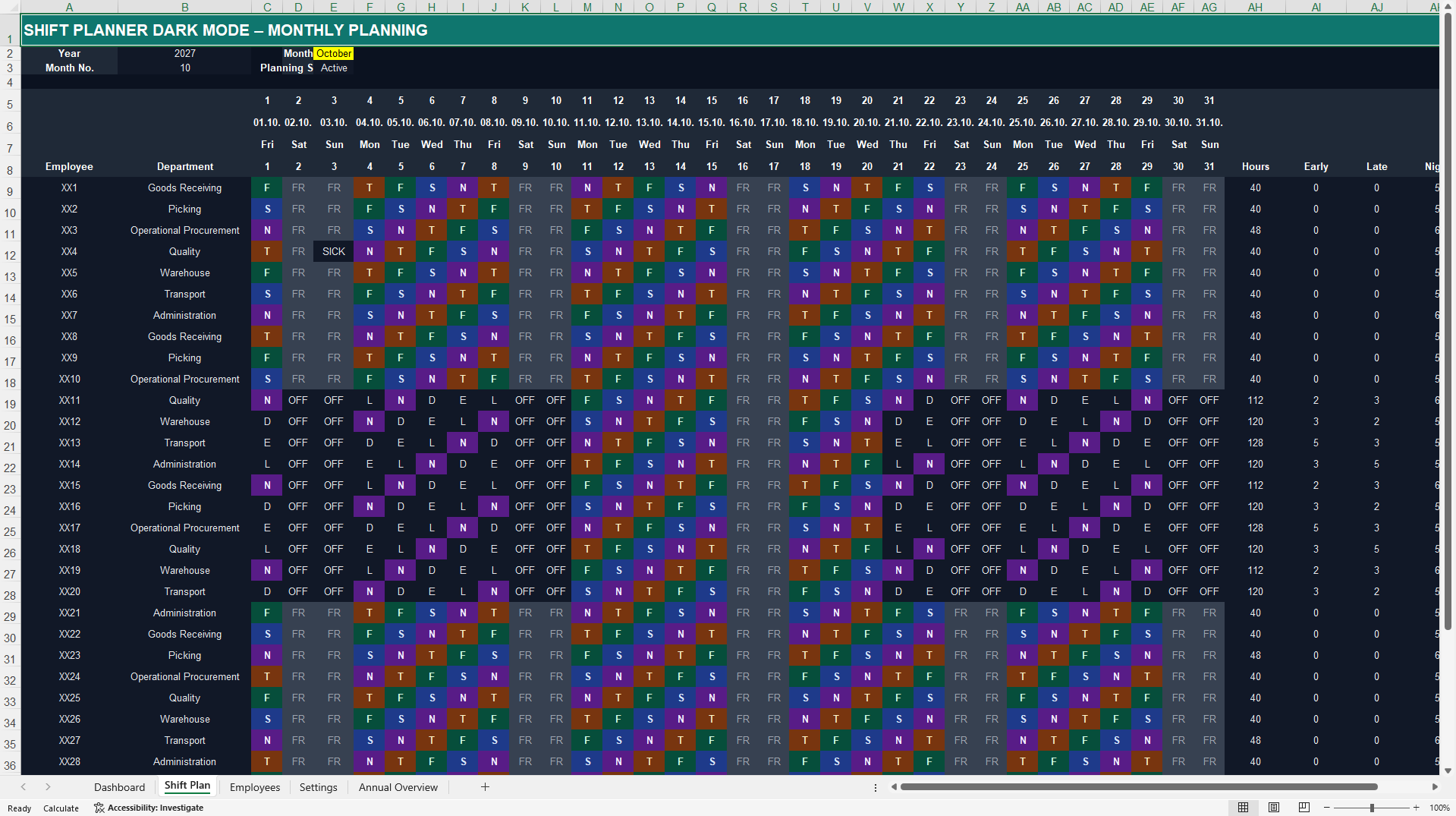Select XX4 day 1 shift T cell

267,251
